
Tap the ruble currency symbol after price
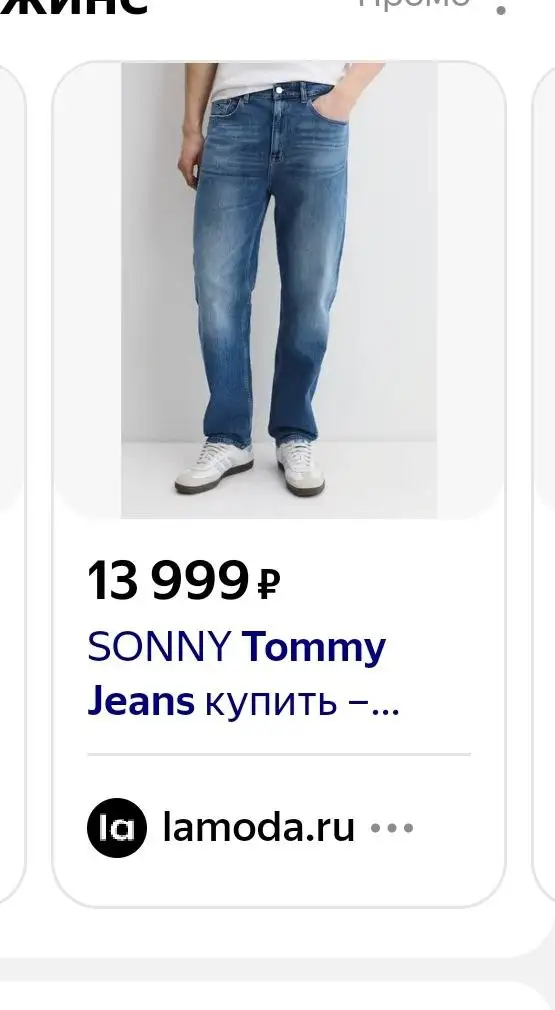268,584
